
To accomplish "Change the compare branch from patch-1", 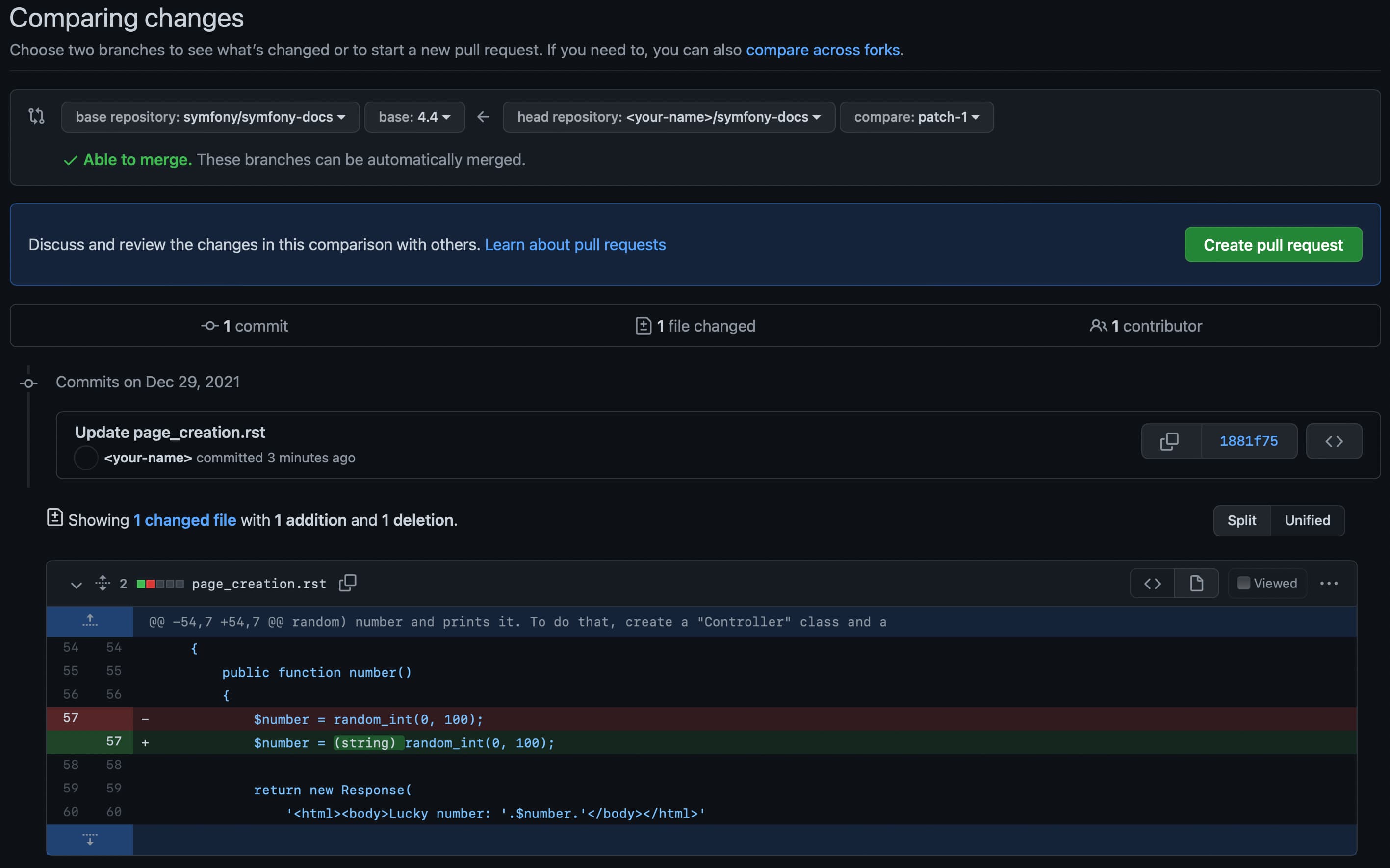I will pyautogui.click(x=916, y=117).
